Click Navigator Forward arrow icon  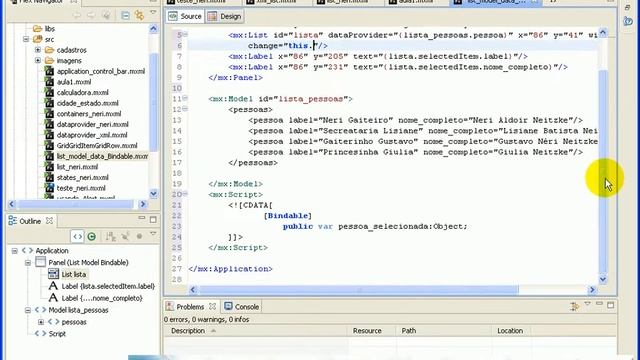pos(91,16)
